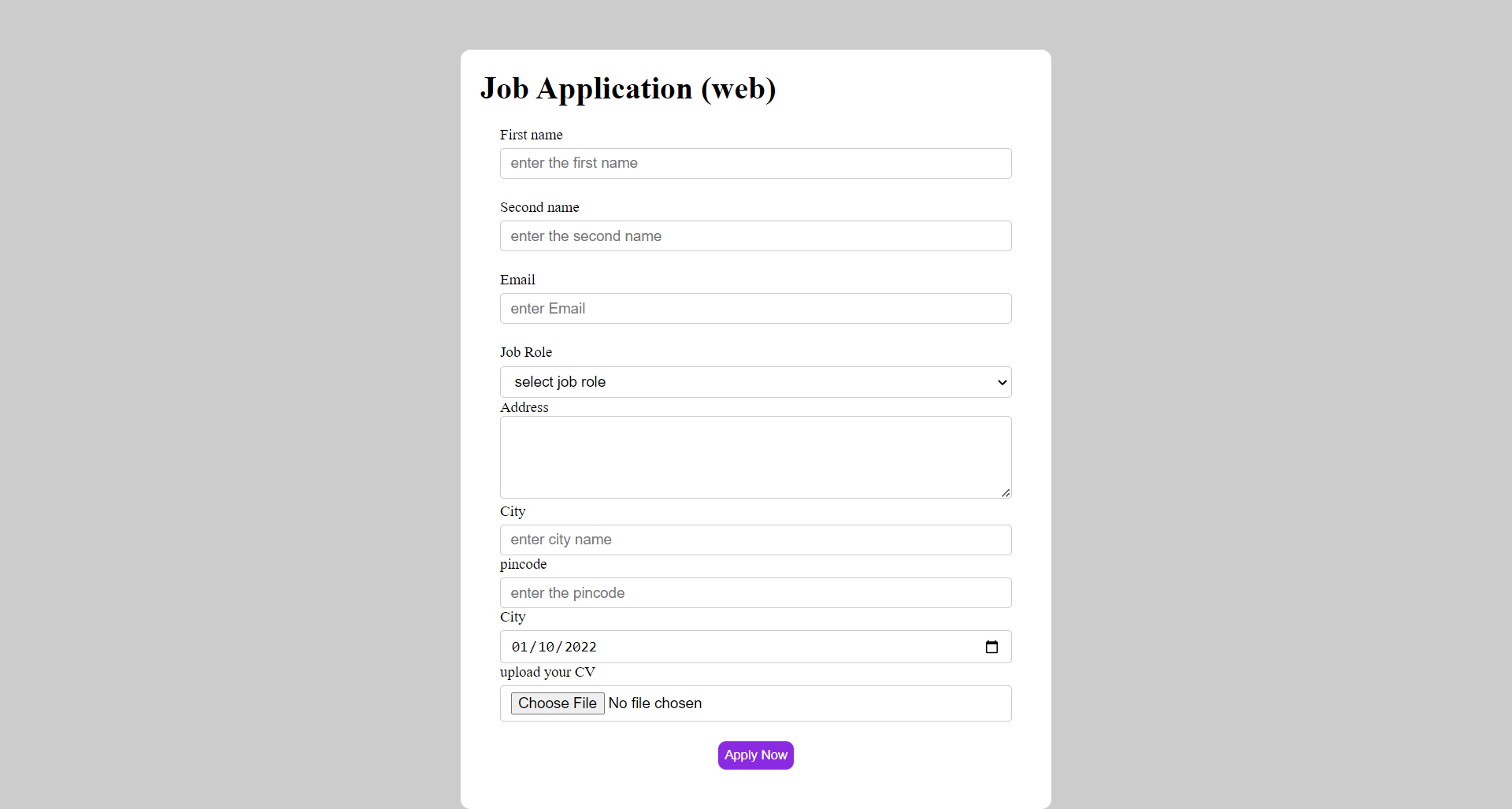The image size is (1512, 809).
Task: Click the first name input field
Action: [755, 163]
